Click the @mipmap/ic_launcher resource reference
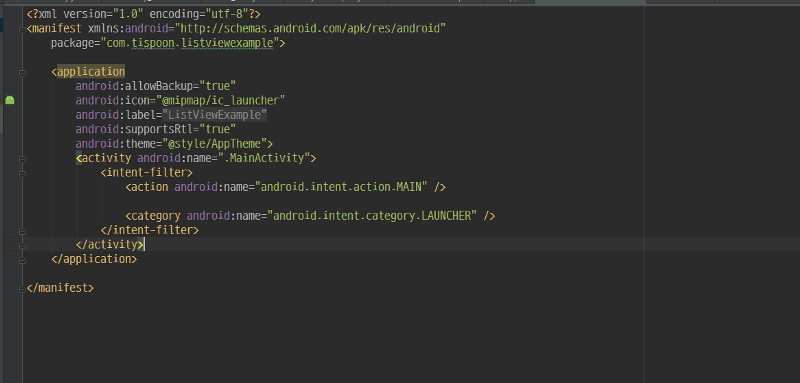Viewport: 800px width, 383px height. tap(223, 100)
